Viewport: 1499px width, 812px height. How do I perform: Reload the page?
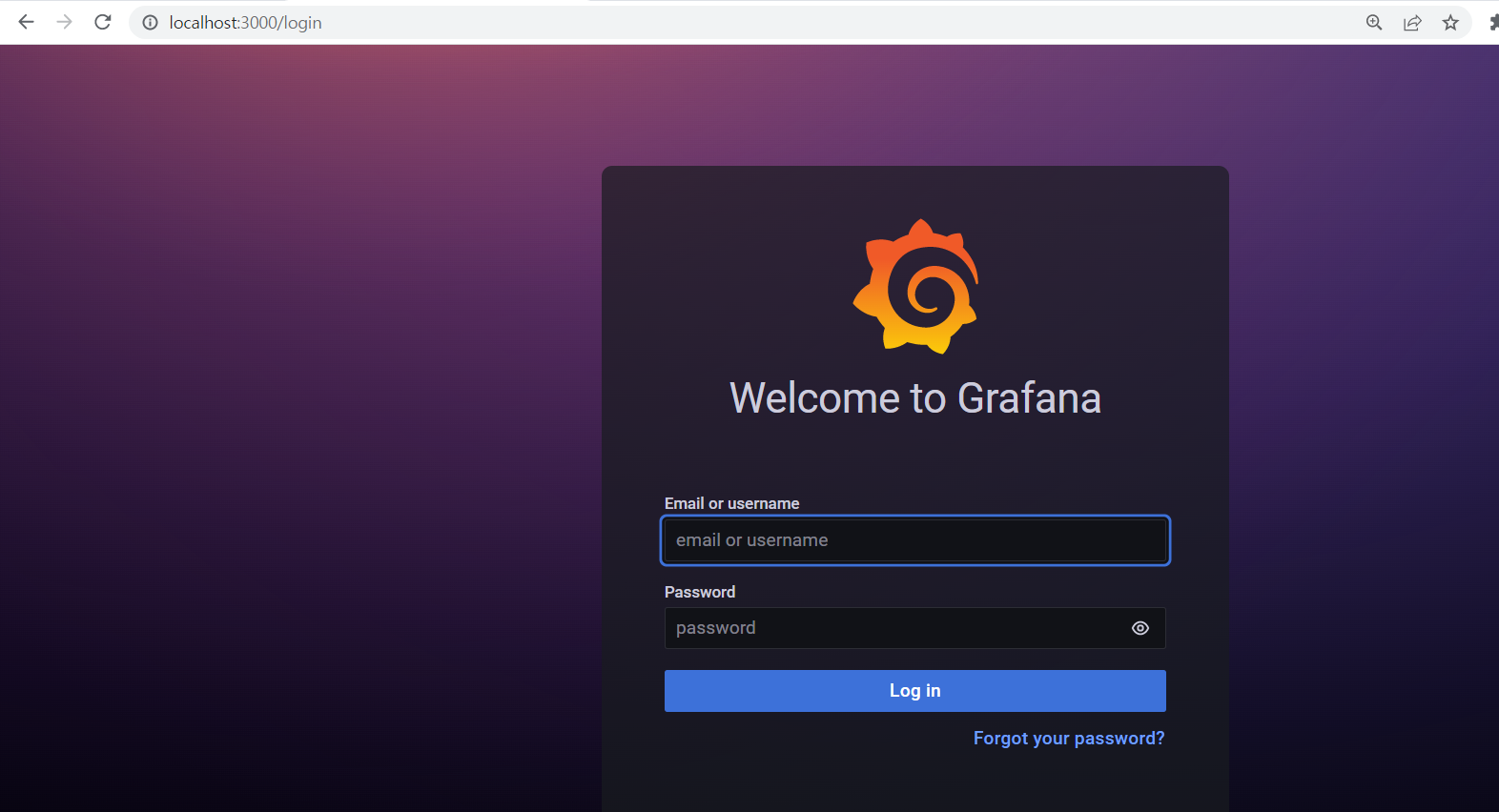tap(103, 22)
